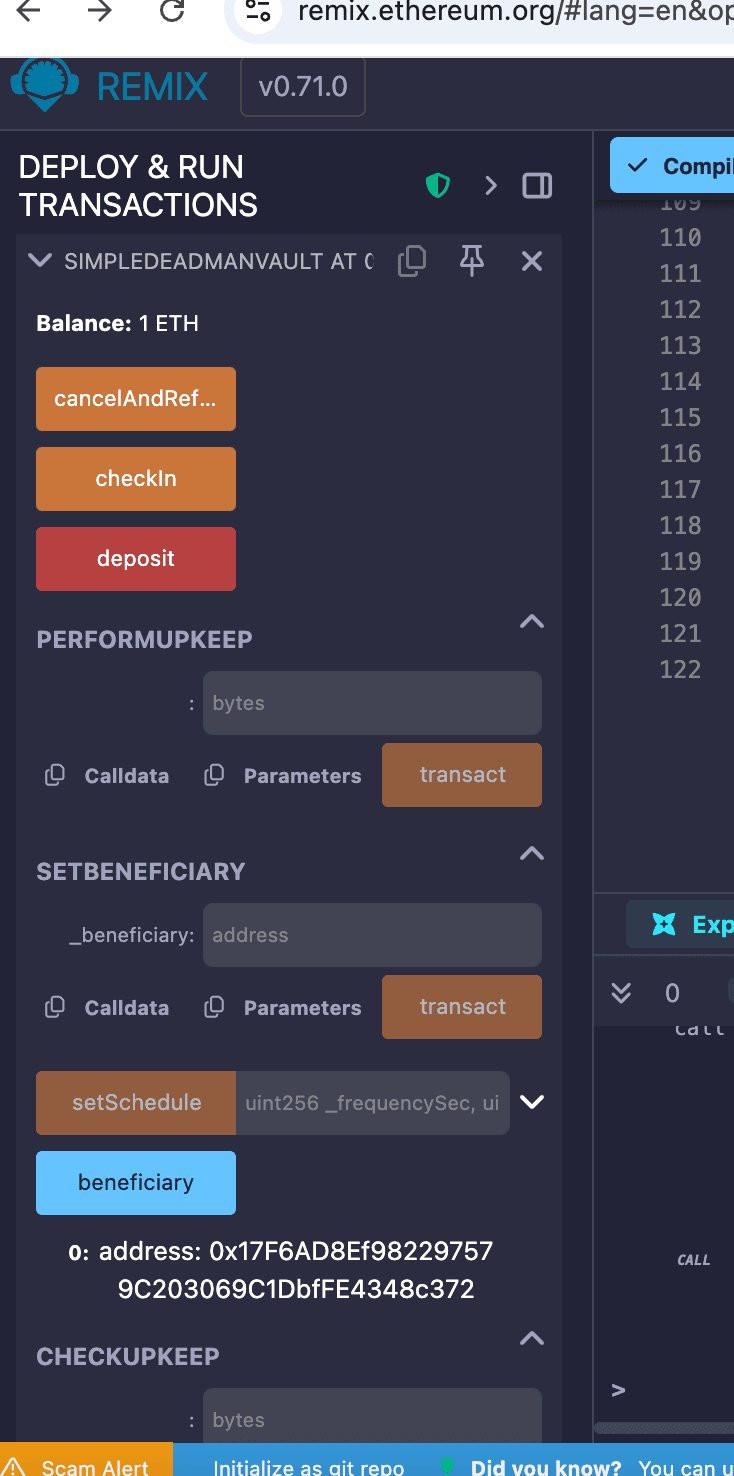Image resolution: width=734 pixels, height=1476 pixels.
Task: Collapse the PERFORMUPKEEP function section
Action: click(532, 622)
